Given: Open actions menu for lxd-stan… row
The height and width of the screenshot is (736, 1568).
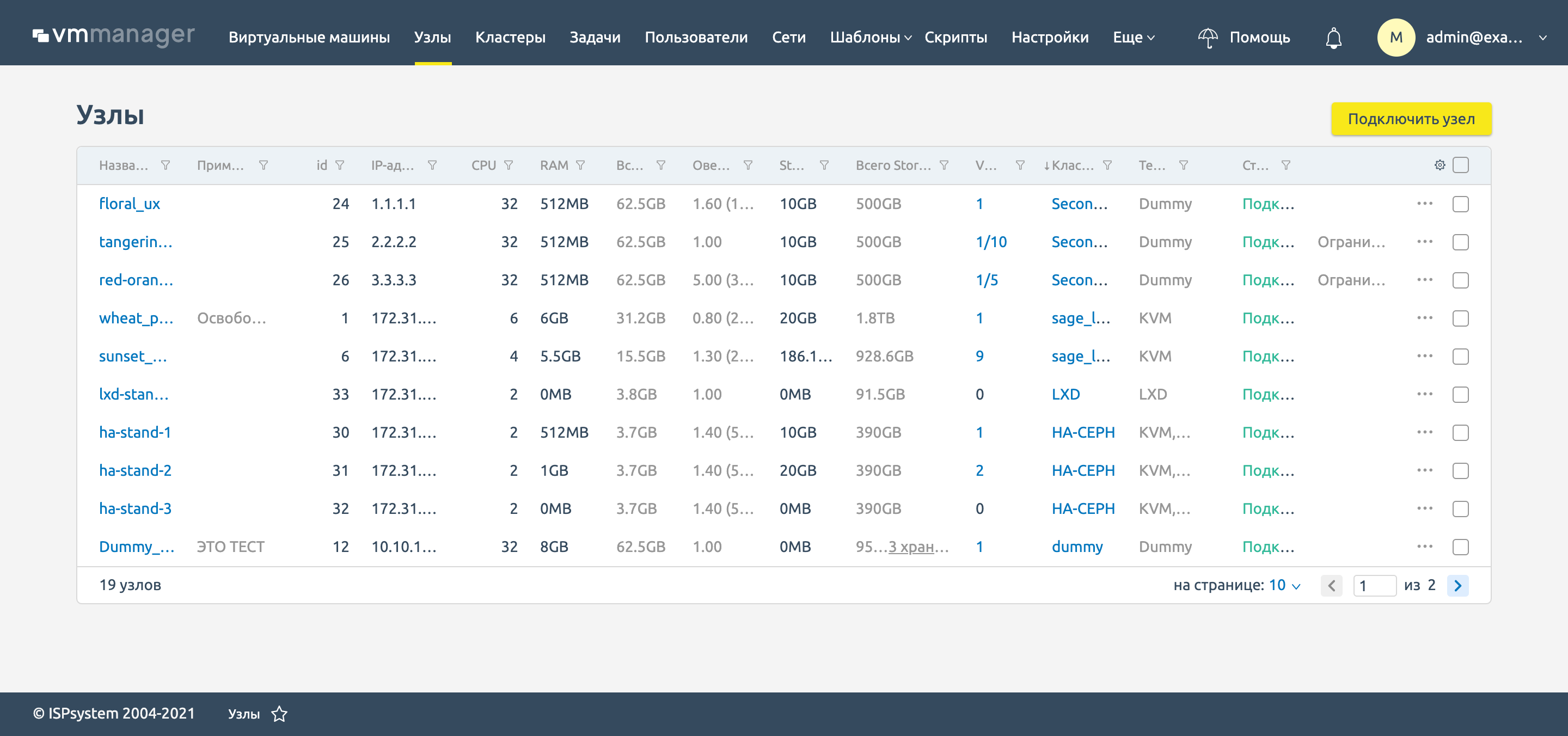Looking at the screenshot, I should coord(1424,394).
